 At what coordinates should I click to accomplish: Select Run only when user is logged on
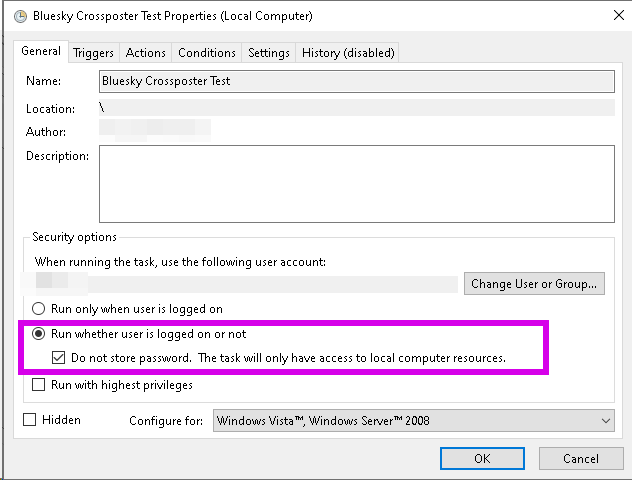(x=40, y=309)
